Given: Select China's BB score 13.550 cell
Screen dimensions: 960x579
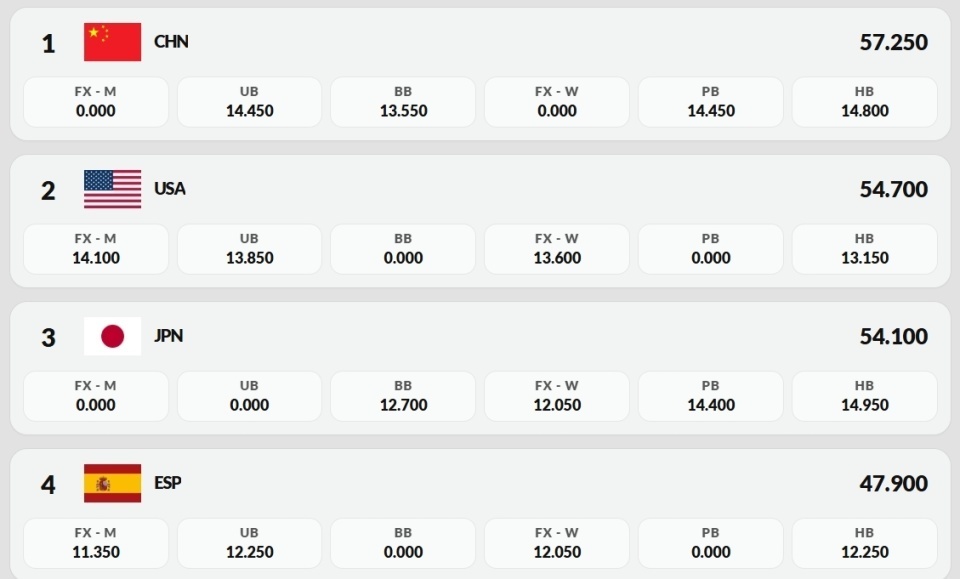Looking at the screenshot, I should [403, 102].
